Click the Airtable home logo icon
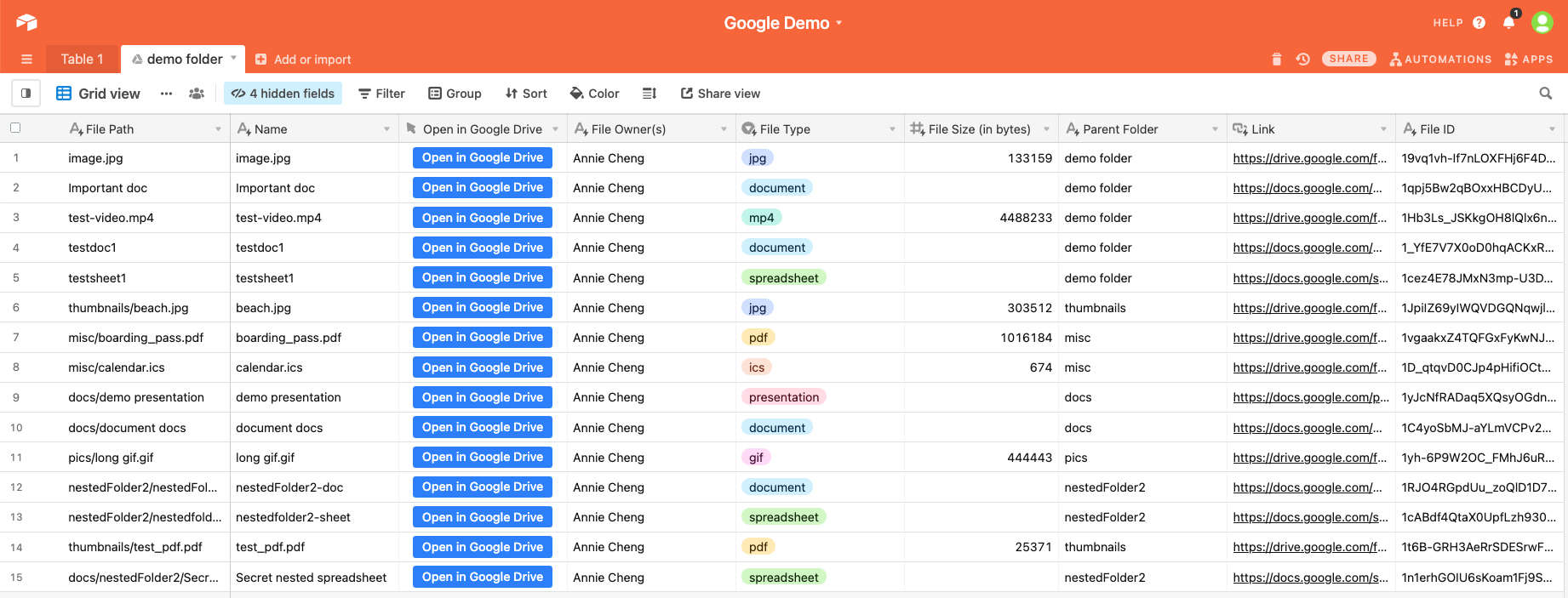The image size is (1568, 598). (x=26, y=23)
